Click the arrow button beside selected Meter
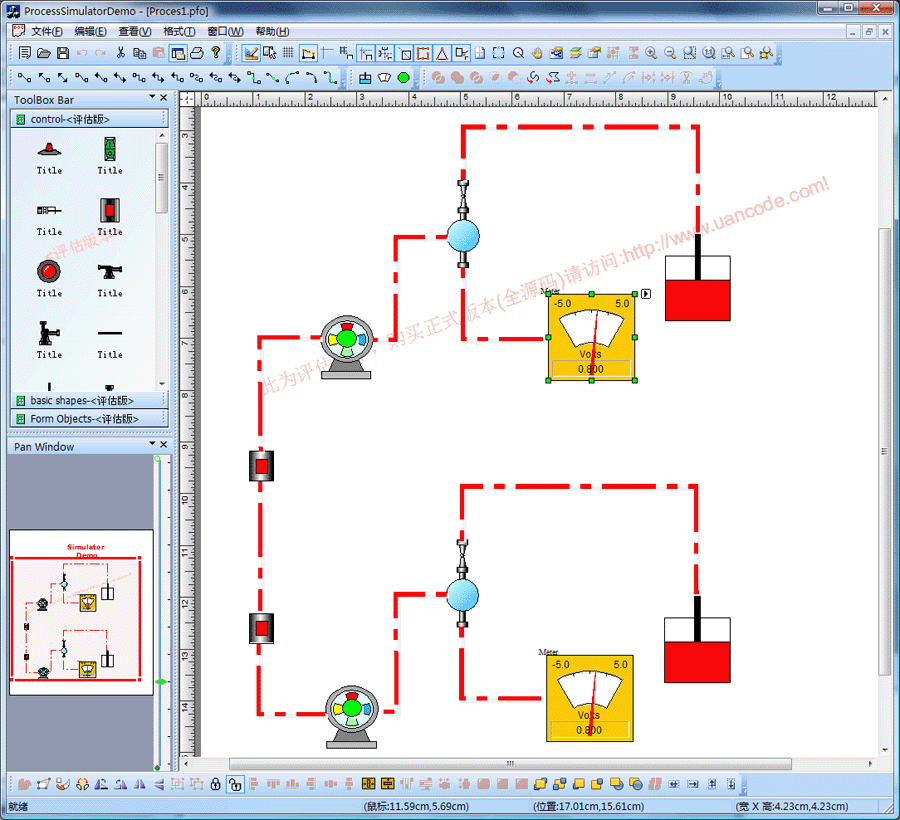 point(646,293)
